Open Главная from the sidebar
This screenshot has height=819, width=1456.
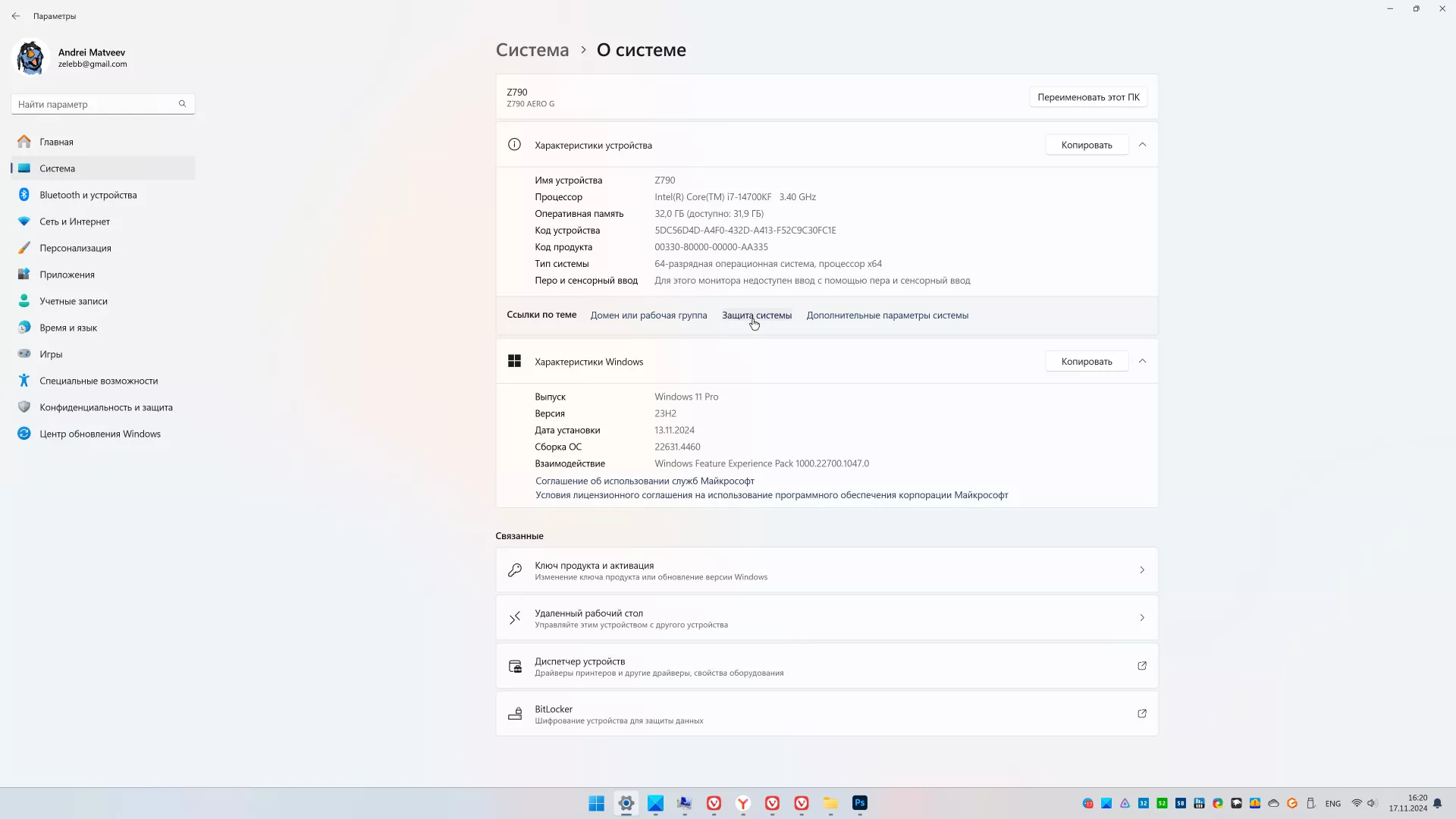(103, 142)
